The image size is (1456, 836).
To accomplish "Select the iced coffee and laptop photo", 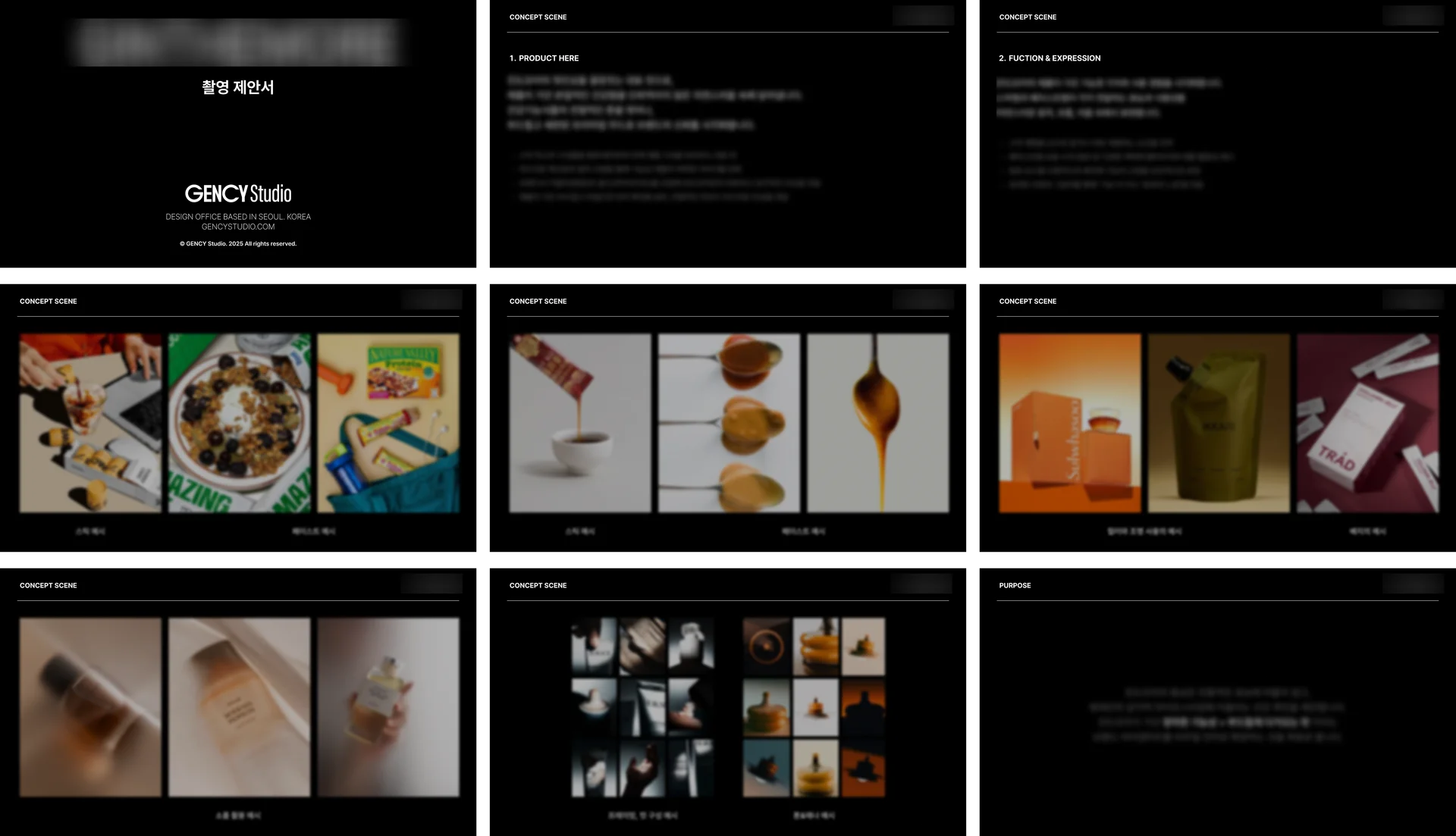I will point(90,423).
